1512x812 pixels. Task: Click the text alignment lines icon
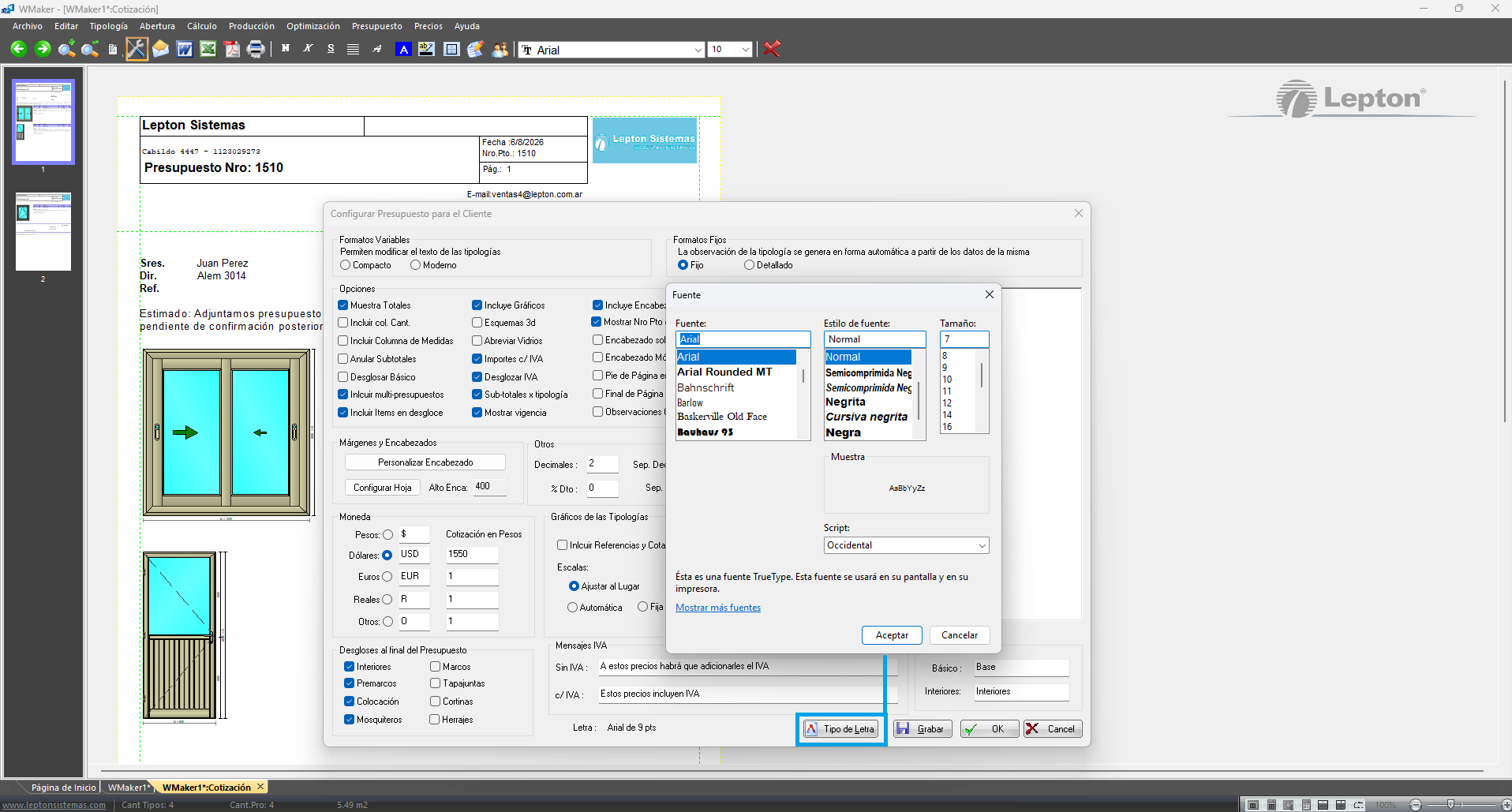[354, 49]
